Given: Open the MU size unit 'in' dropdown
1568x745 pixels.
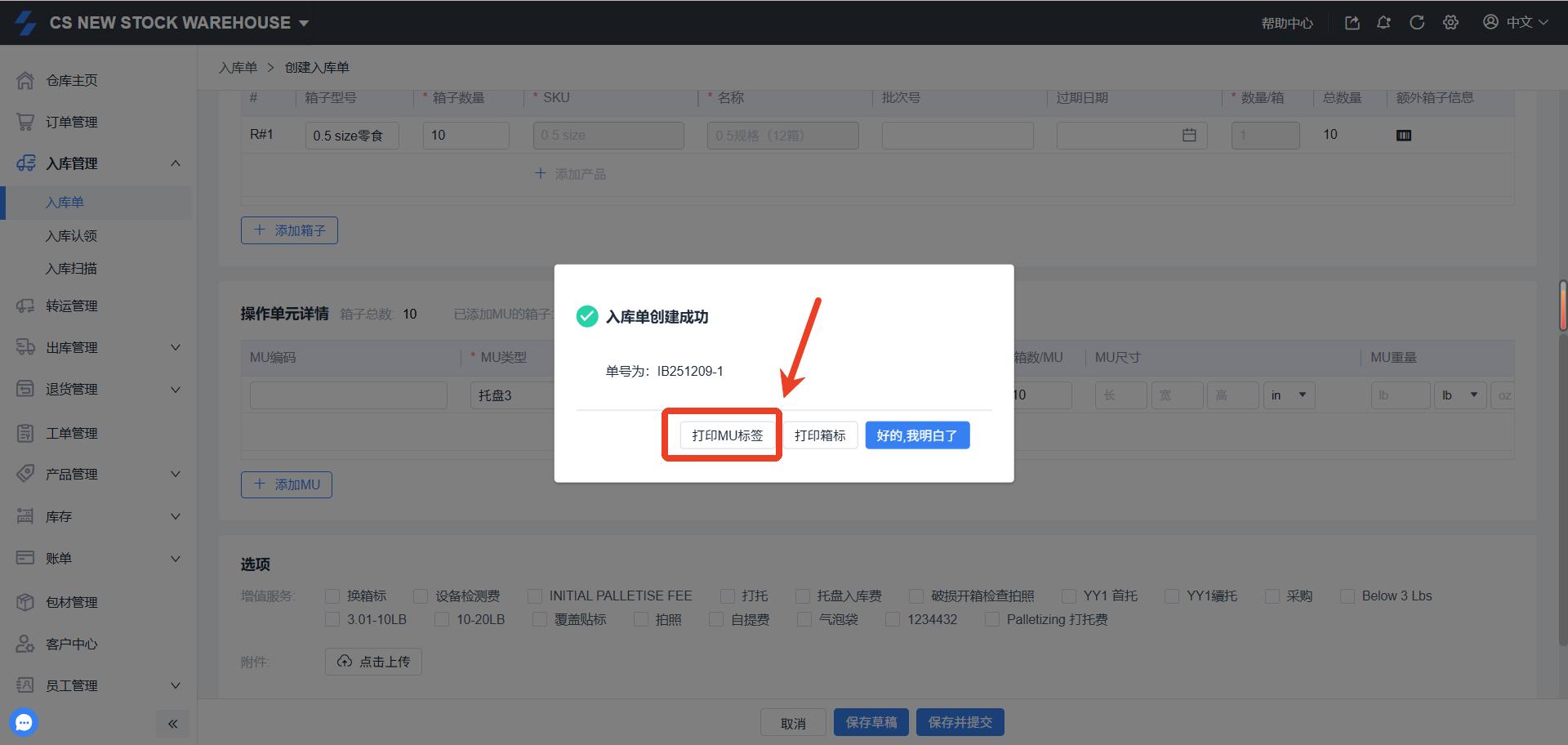Looking at the screenshot, I should [1289, 395].
